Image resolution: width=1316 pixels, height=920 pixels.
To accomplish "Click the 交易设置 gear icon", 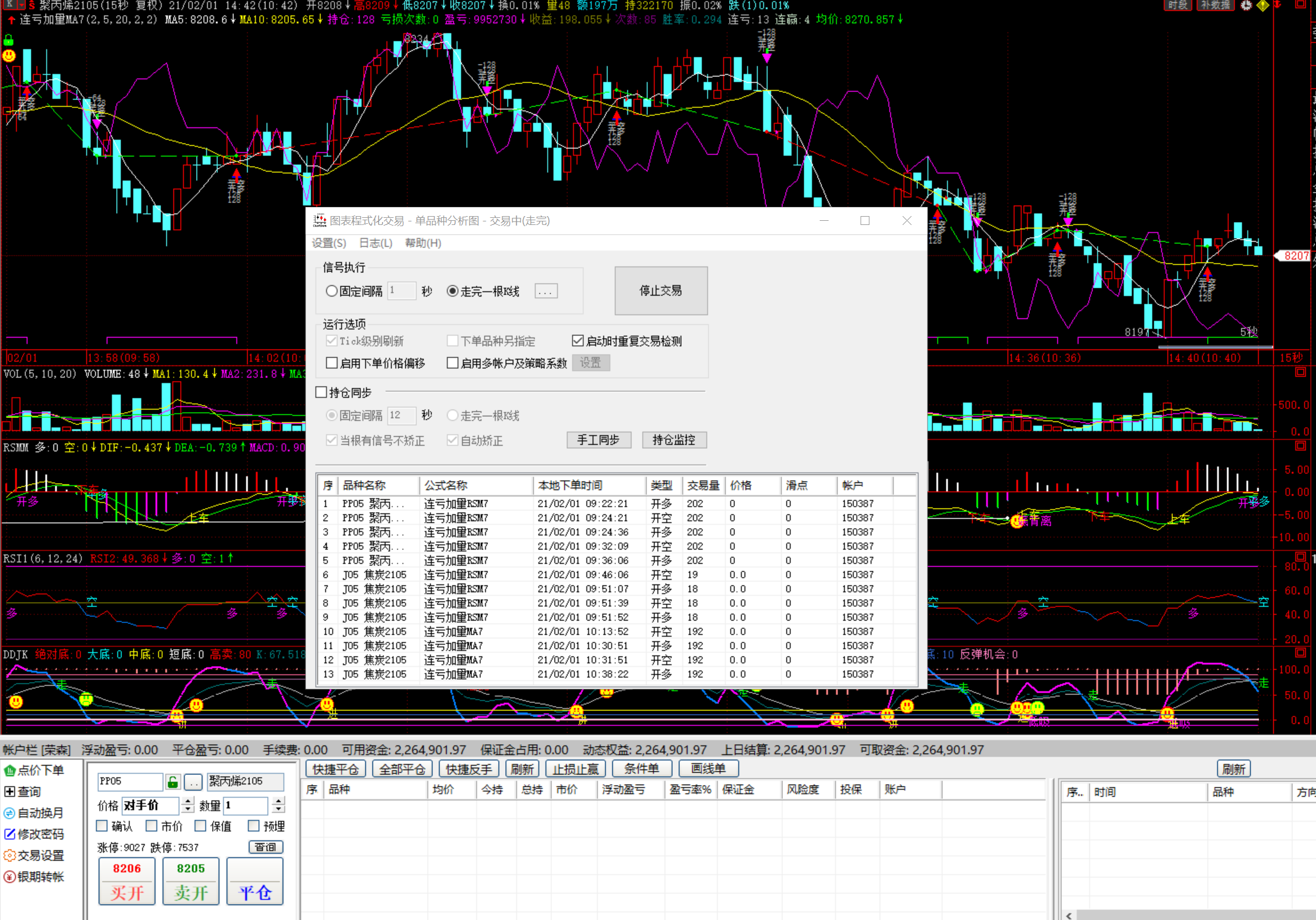I will coord(9,855).
